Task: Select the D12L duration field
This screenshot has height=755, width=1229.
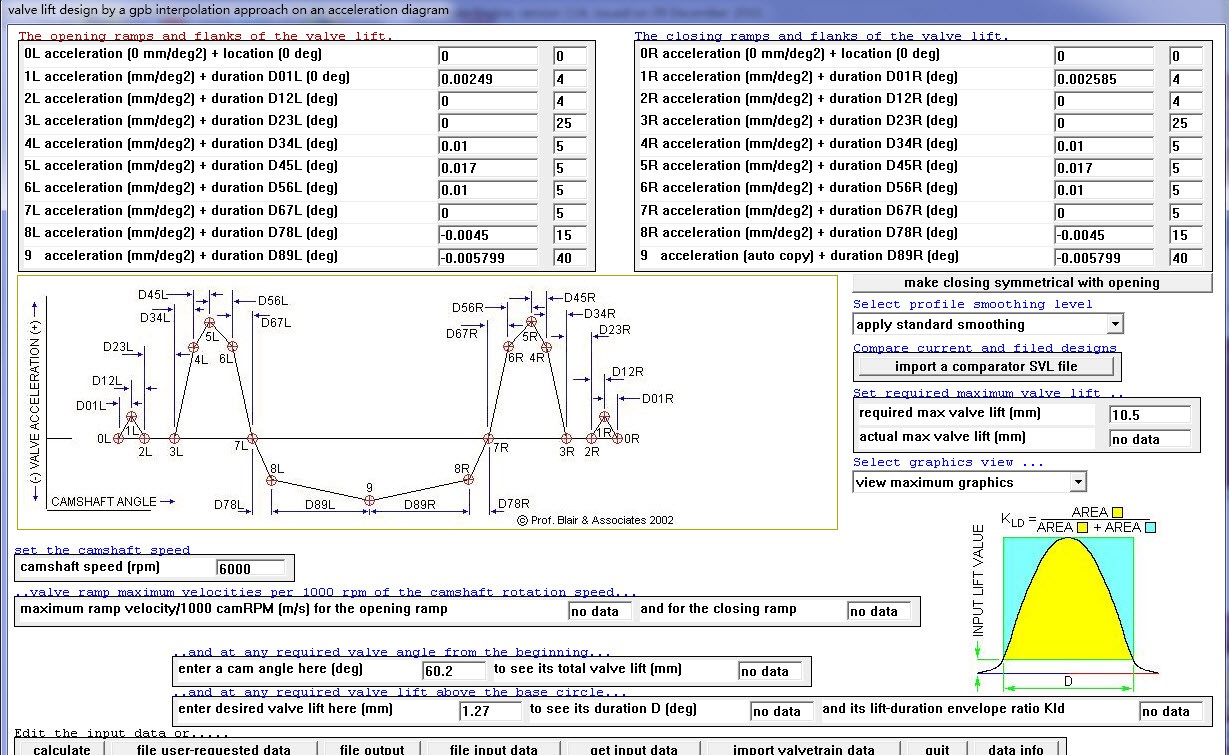Action: coord(571,101)
